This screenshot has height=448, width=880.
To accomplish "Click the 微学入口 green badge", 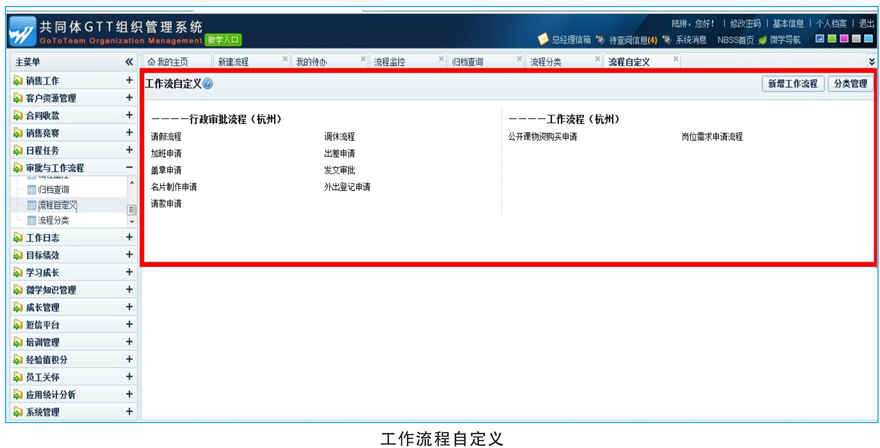I will pyautogui.click(x=224, y=40).
